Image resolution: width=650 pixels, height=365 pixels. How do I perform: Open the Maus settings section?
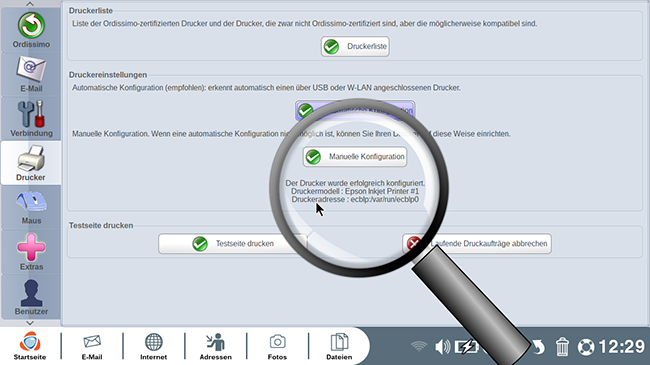[x=31, y=207]
